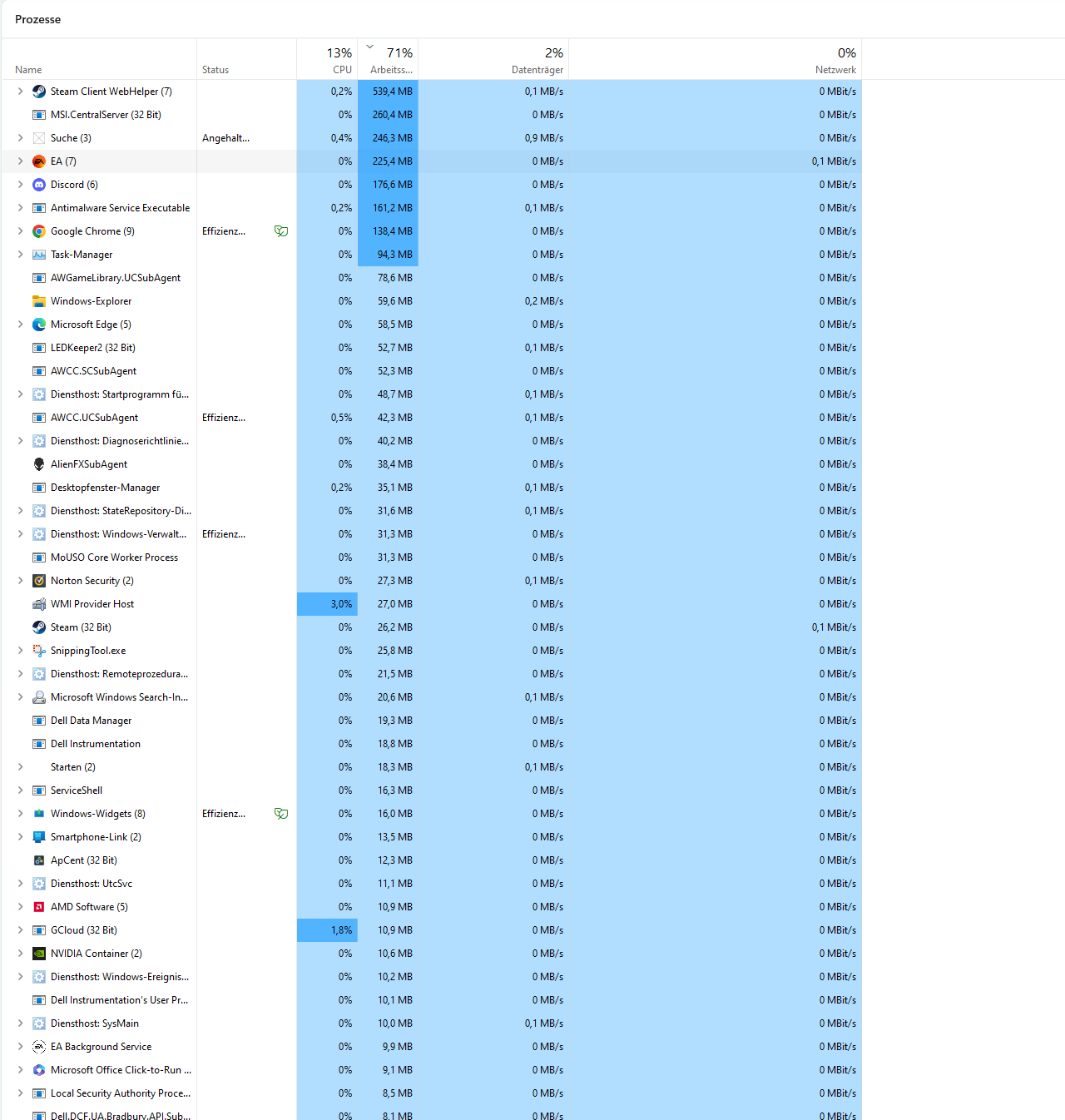Screen dimensions: 1065x1120
Task: Expand the Microsoft Edge (5) group
Action: (x=21, y=325)
